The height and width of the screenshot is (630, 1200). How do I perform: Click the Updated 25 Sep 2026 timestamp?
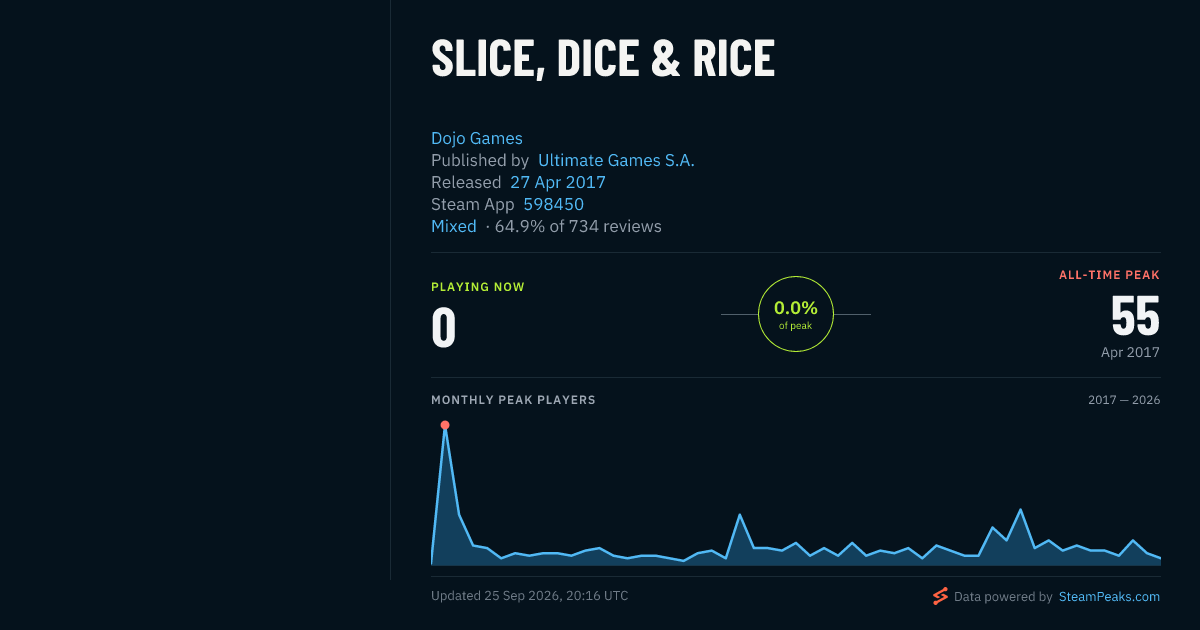point(530,596)
